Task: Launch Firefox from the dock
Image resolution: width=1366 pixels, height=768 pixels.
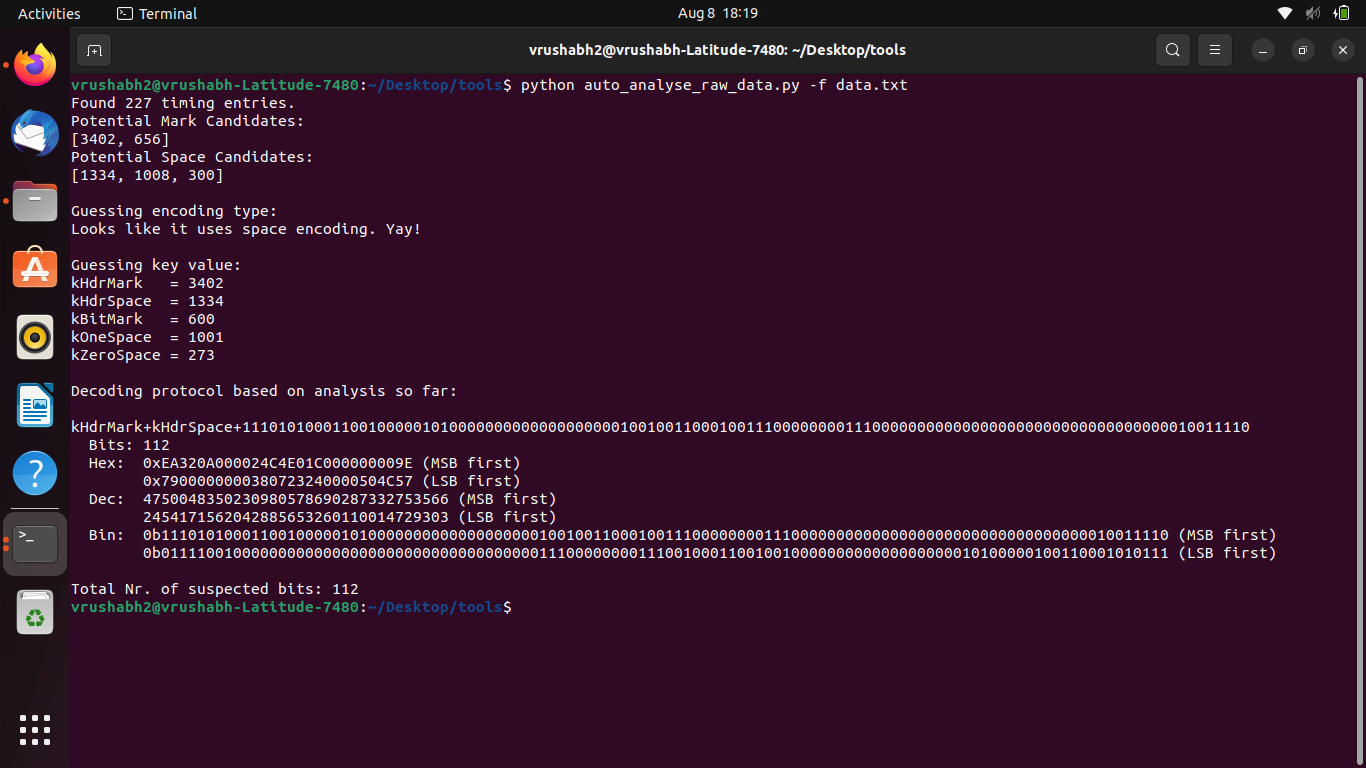Action: [35, 65]
